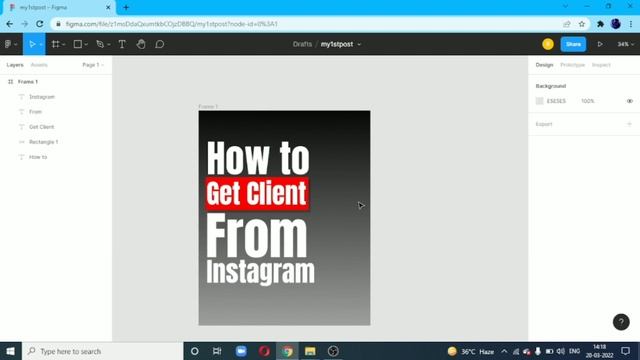Open the background color swatch picker
Viewport: 640px width, 360px height.
[539, 101]
